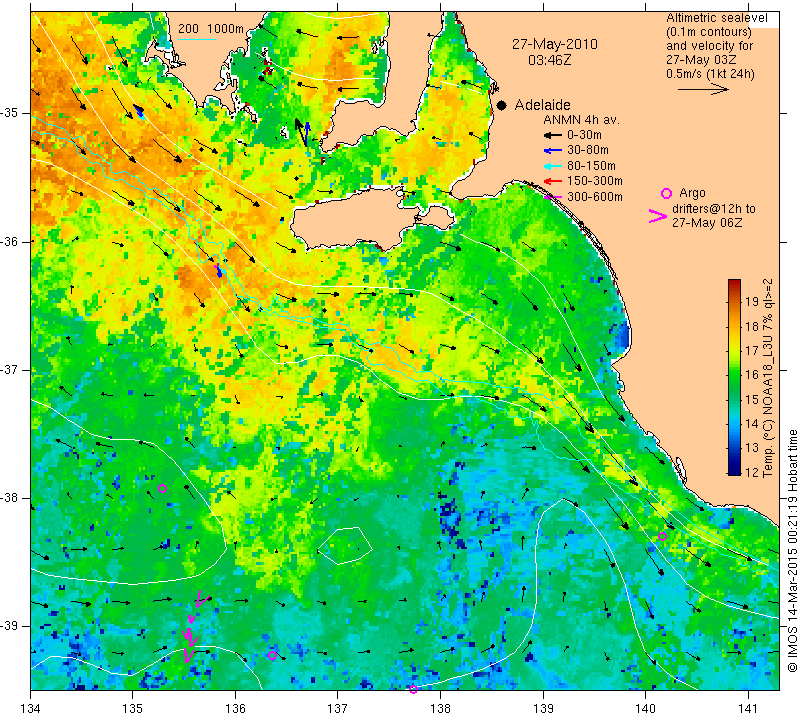
Task: Click the '© IMOS 14-Mar-2015' copyright text
Action: pos(792,612)
